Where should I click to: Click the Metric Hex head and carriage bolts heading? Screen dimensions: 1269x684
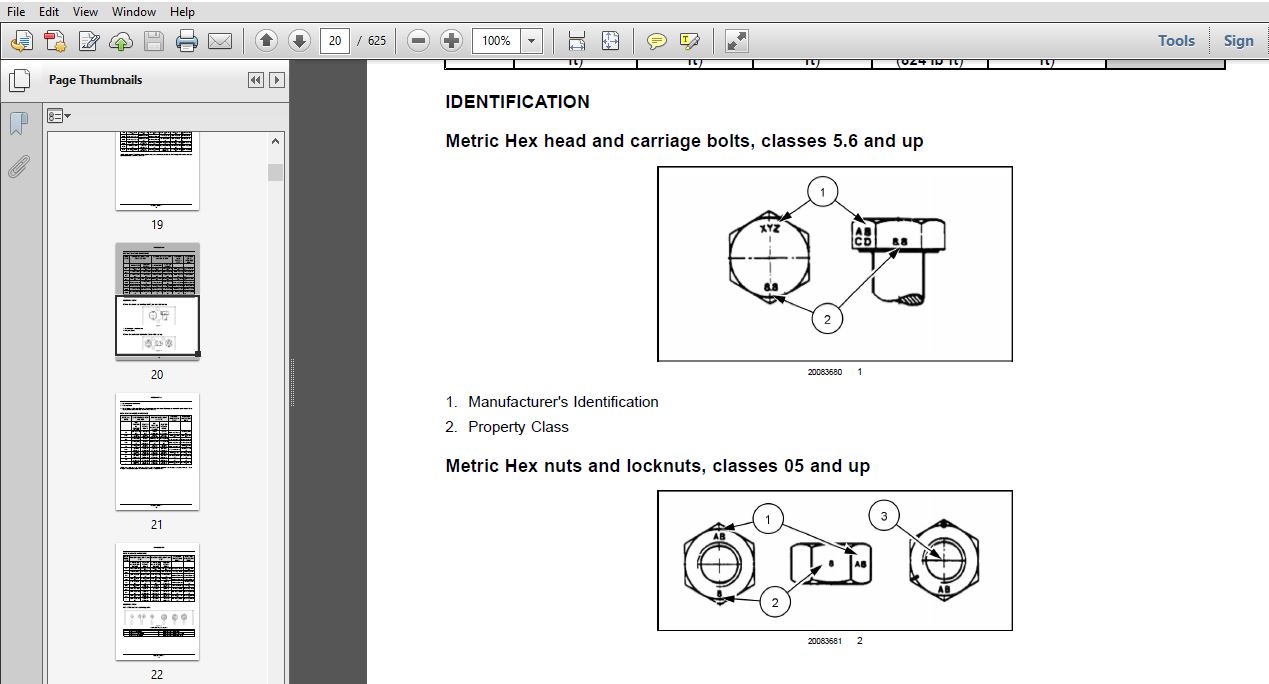[684, 141]
